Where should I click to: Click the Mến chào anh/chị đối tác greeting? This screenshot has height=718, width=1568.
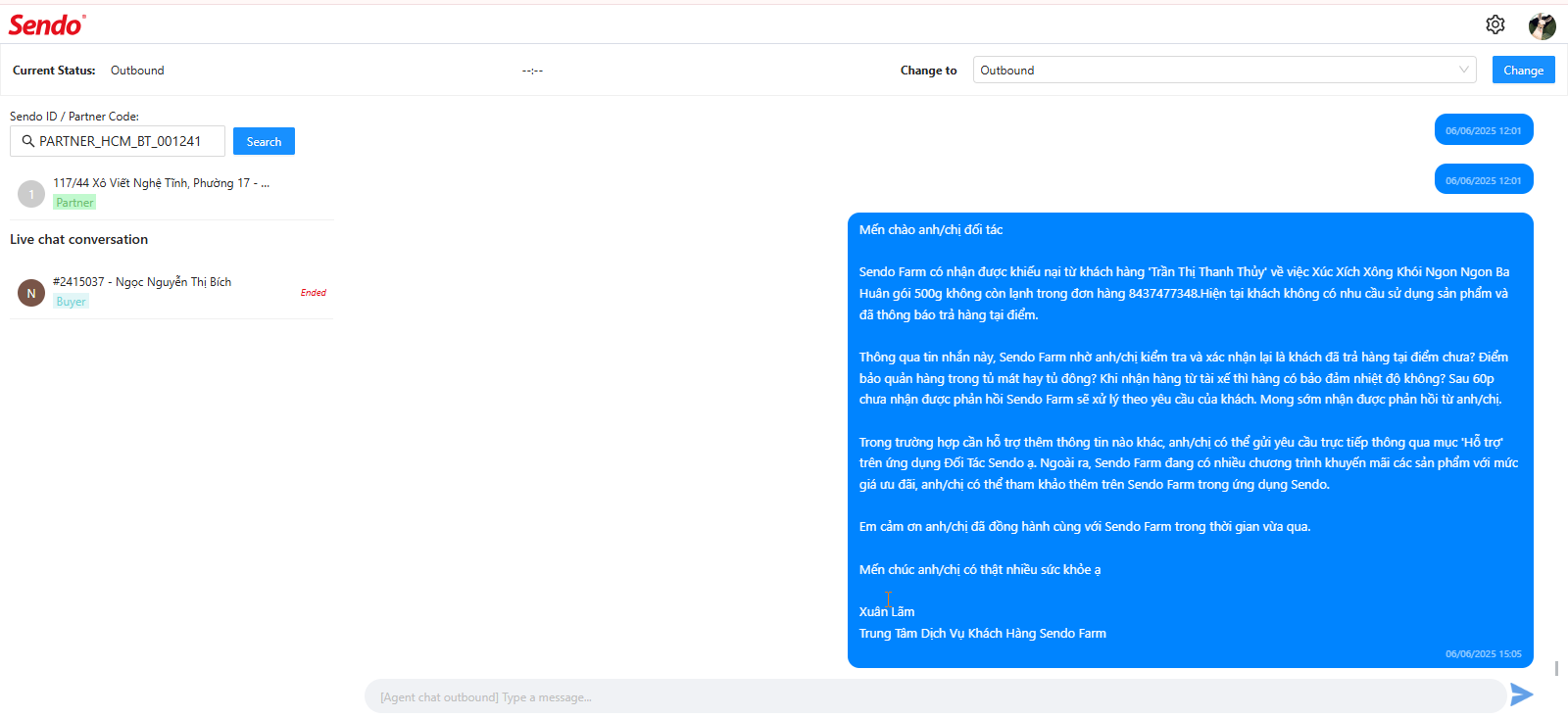coord(931,229)
